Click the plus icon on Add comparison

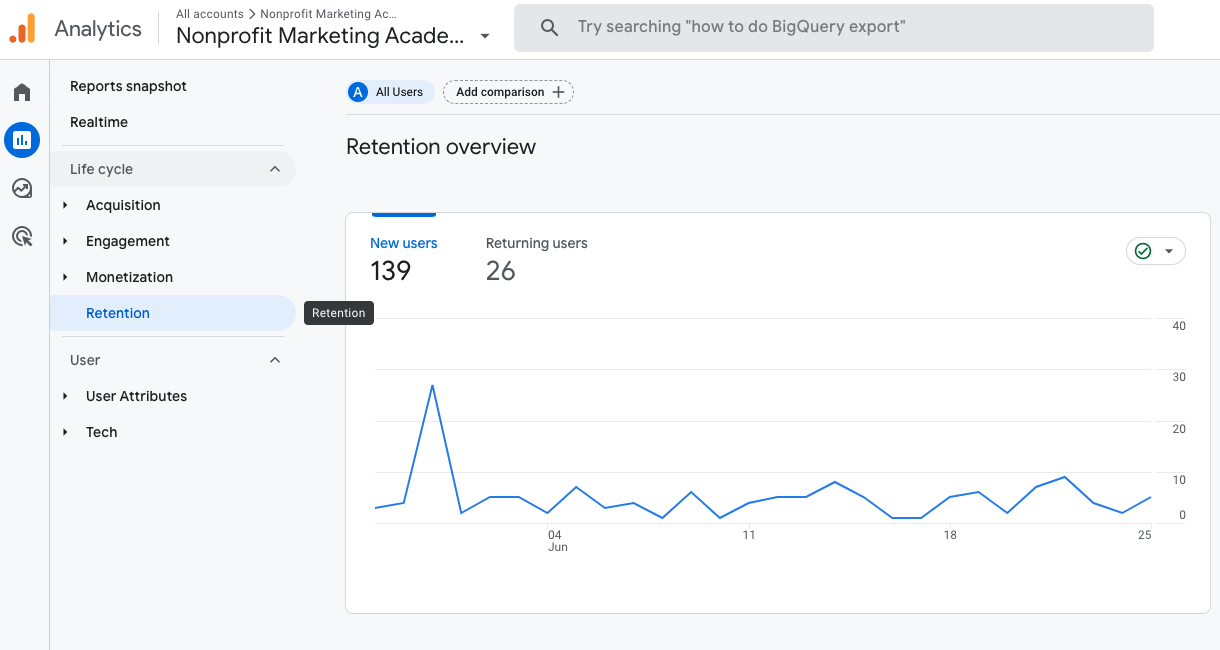pyautogui.click(x=558, y=92)
